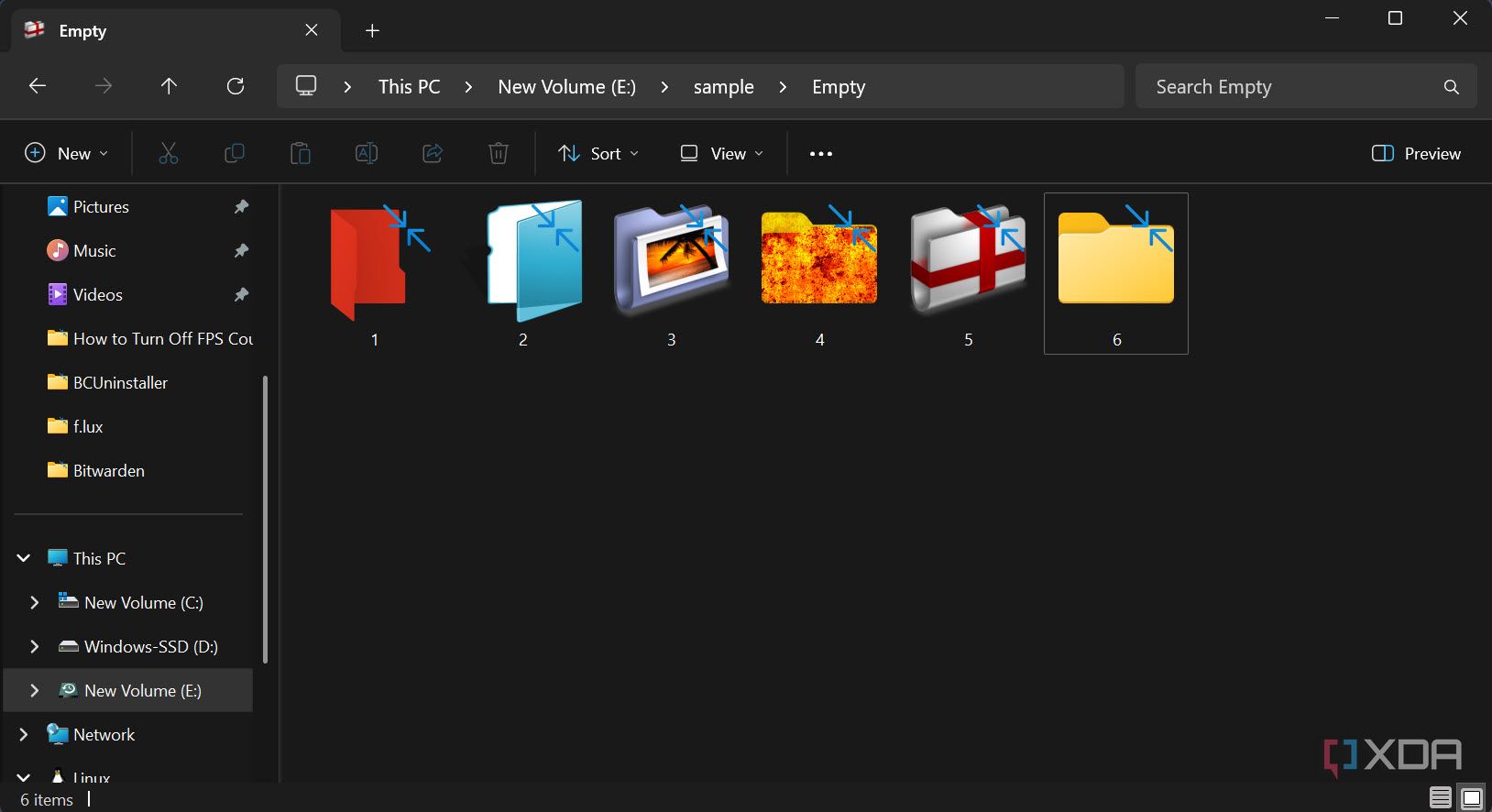Screen dimensions: 1492x812
Task: Click the Search Empty input field
Action: tap(1306, 86)
